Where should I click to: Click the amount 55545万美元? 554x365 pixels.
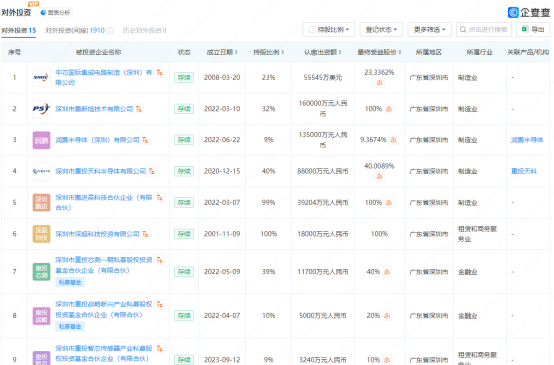(x=323, y=77)
